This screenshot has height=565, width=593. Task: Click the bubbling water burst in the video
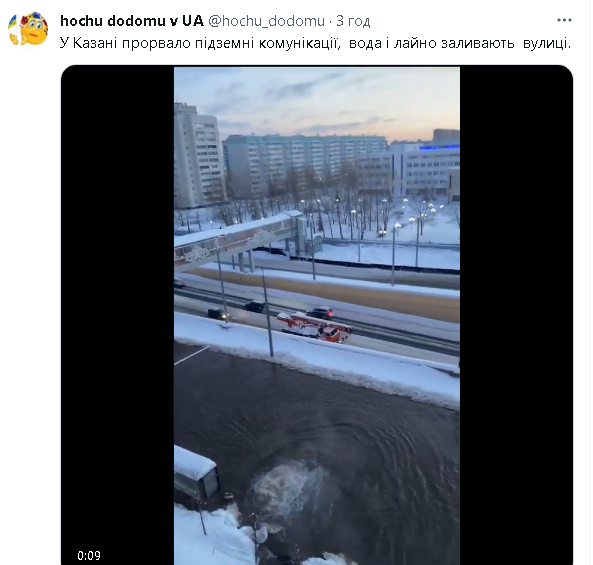click(288, 486)
